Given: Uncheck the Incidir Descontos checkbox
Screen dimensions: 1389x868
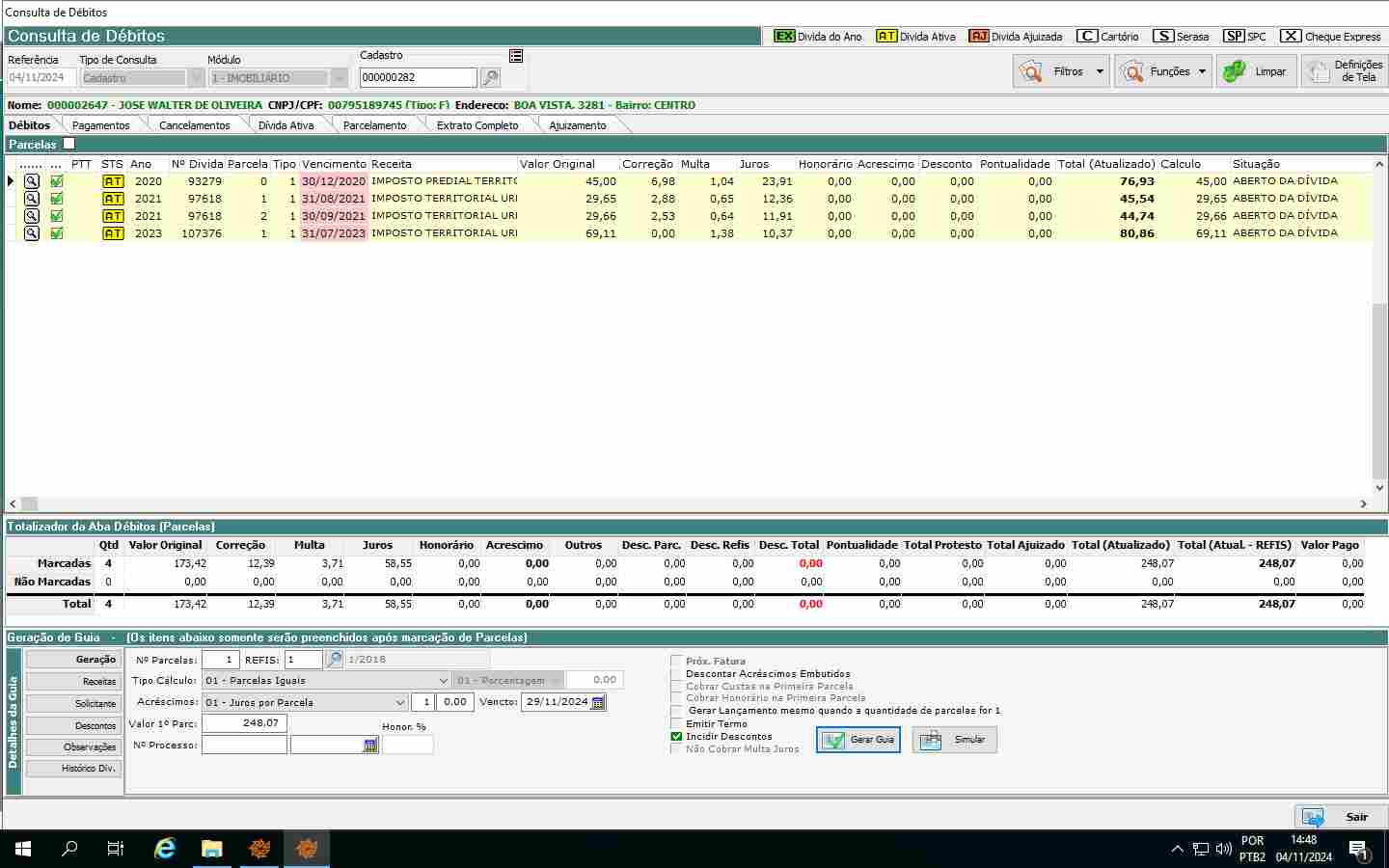Looking at the screenshot, I should click(676, 737).
